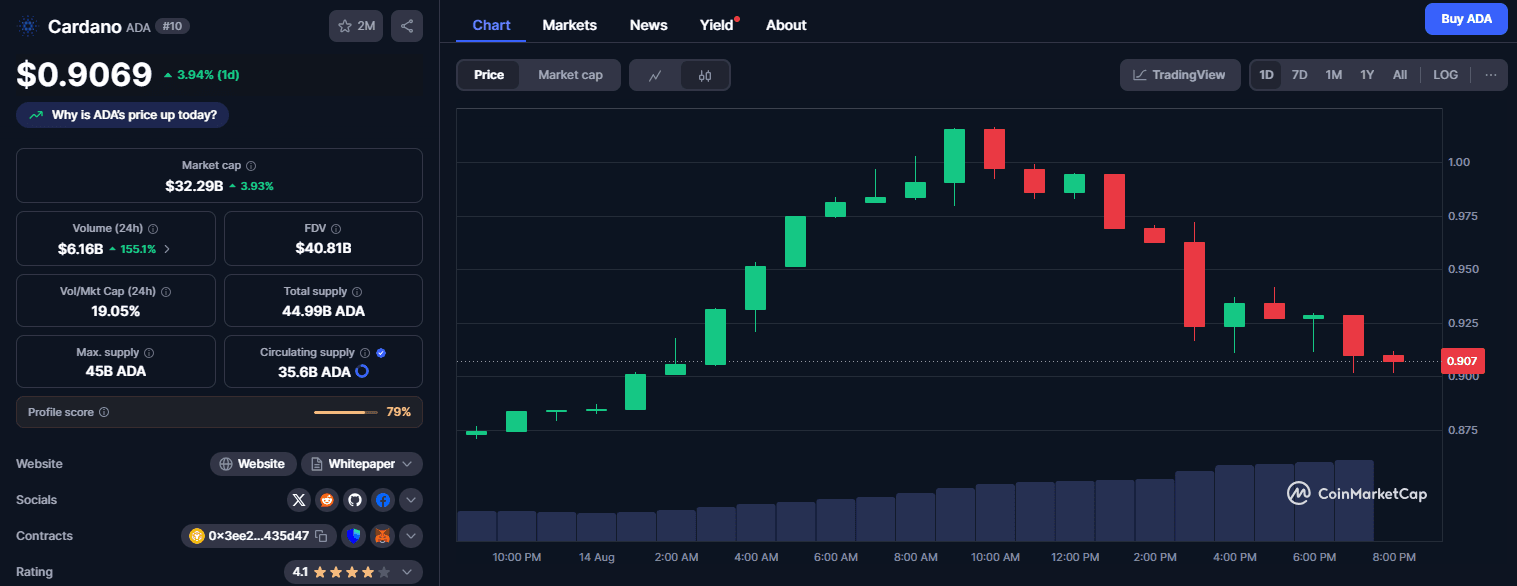Screen dimensions: 1517x586
Task: Click the share icon button
Action: (x=407, y=26)
